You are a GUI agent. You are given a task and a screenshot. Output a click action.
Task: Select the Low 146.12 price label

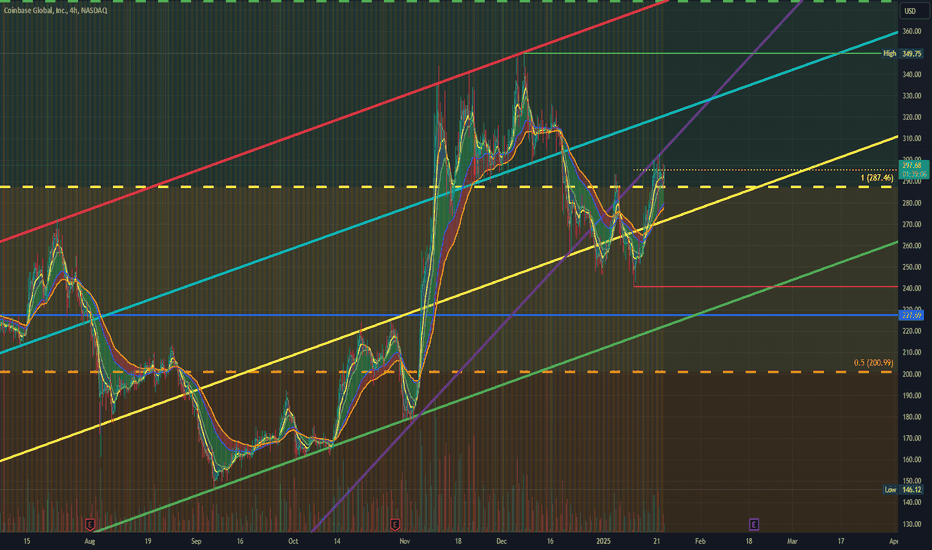coord(903,490)
